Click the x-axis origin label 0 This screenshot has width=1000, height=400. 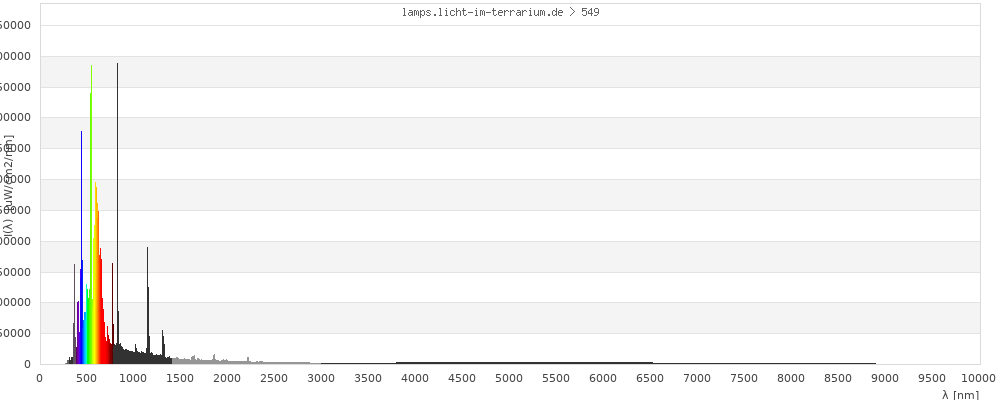click(x=40, y=378)
